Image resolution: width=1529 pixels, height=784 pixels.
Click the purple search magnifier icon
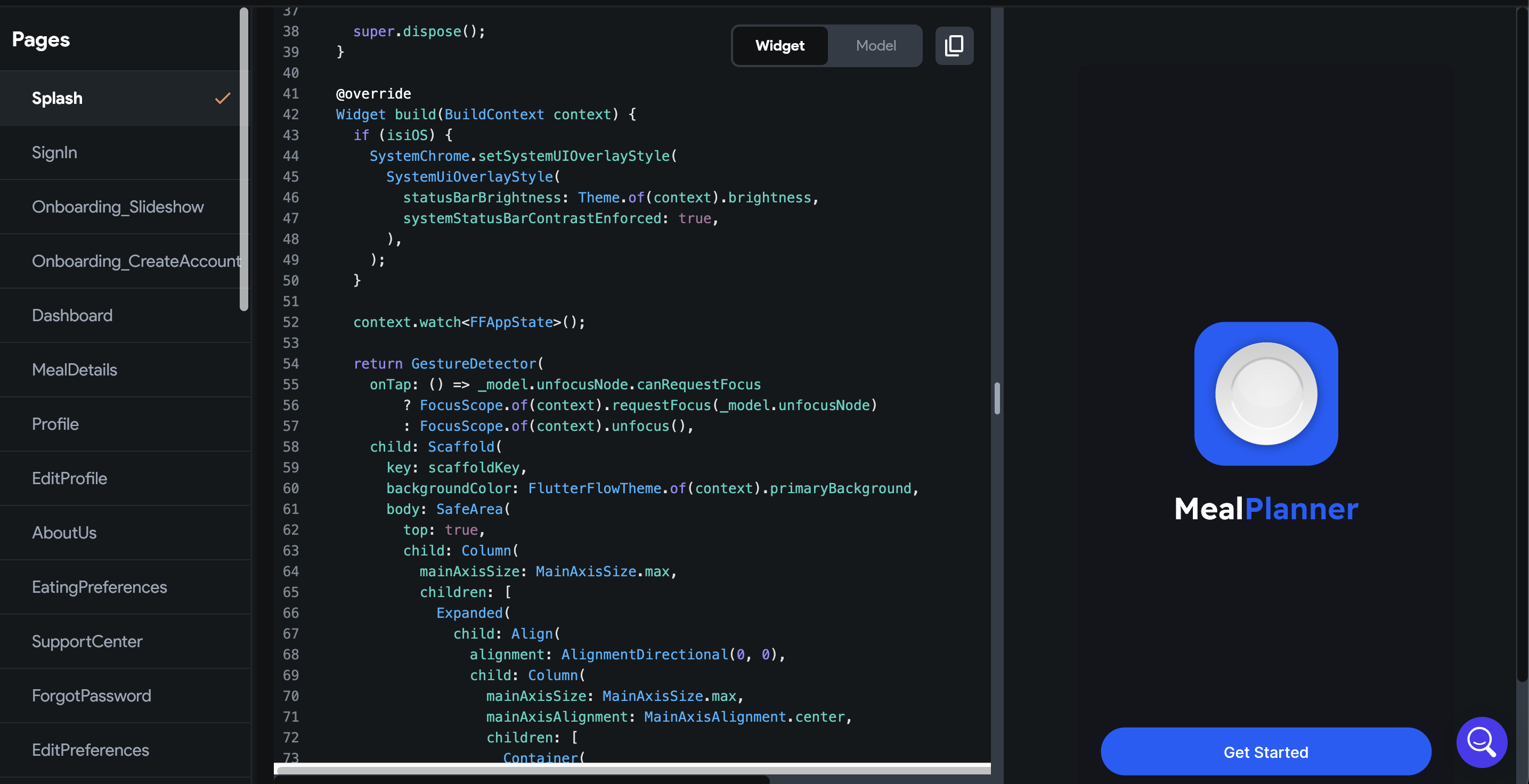[1481, 742]
